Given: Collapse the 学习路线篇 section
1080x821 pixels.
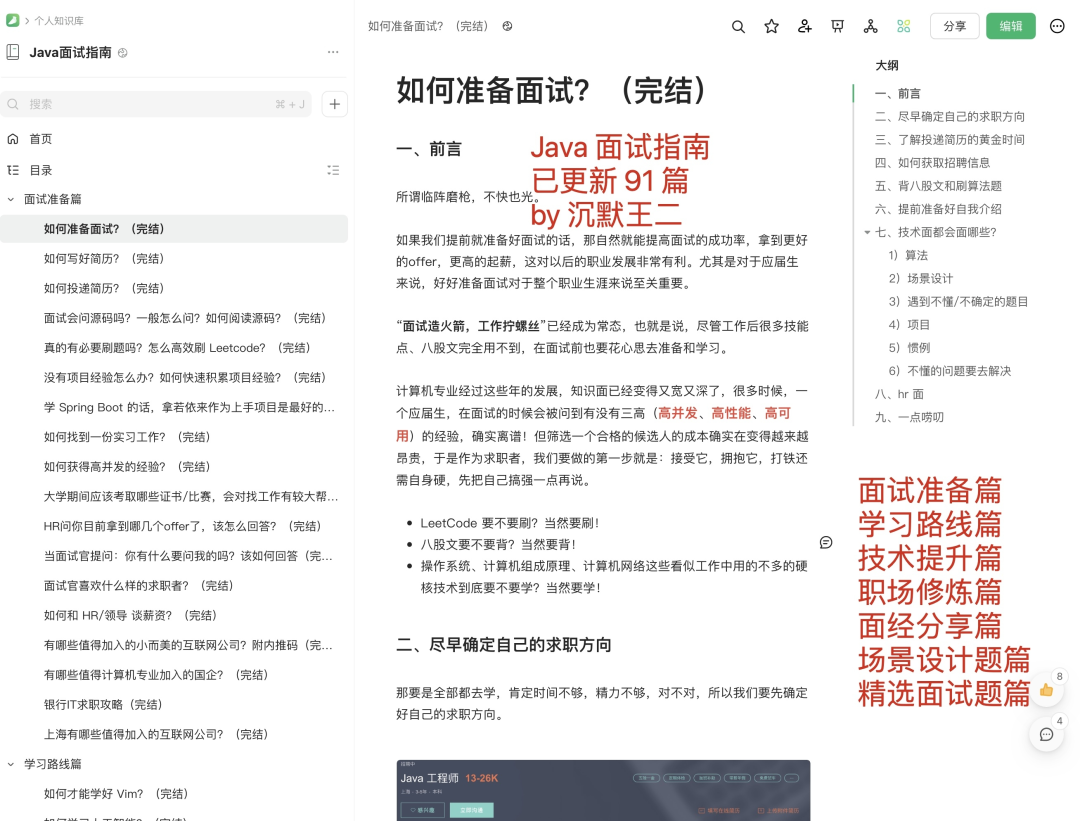Looking at the screenshot, I should (x=11, y=764).
